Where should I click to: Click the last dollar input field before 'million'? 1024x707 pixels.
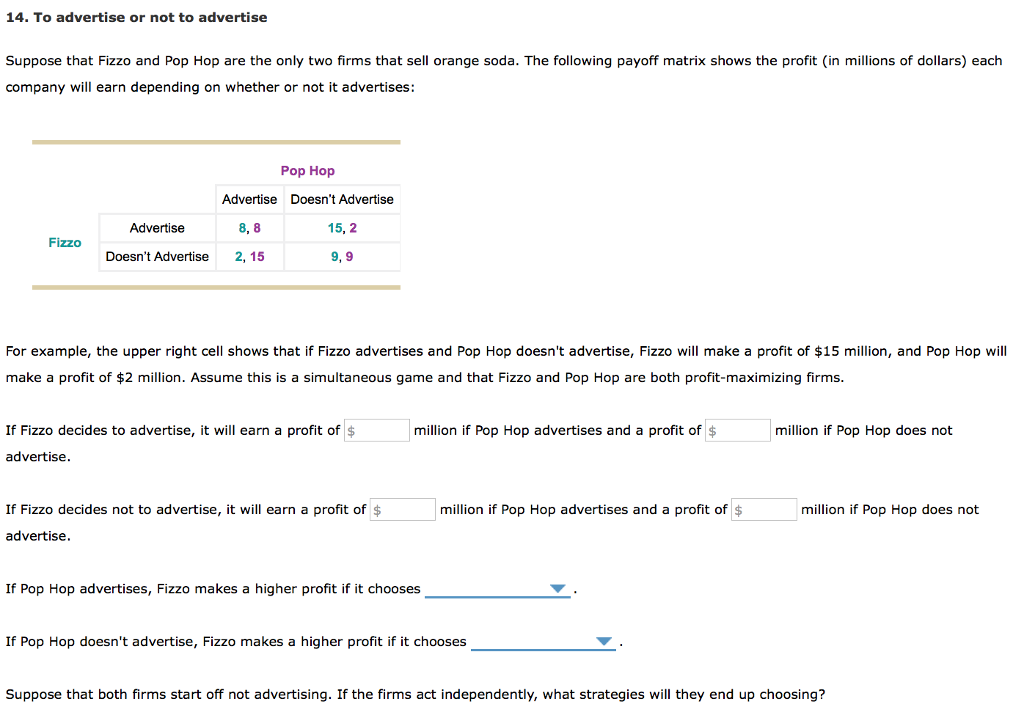763,508
